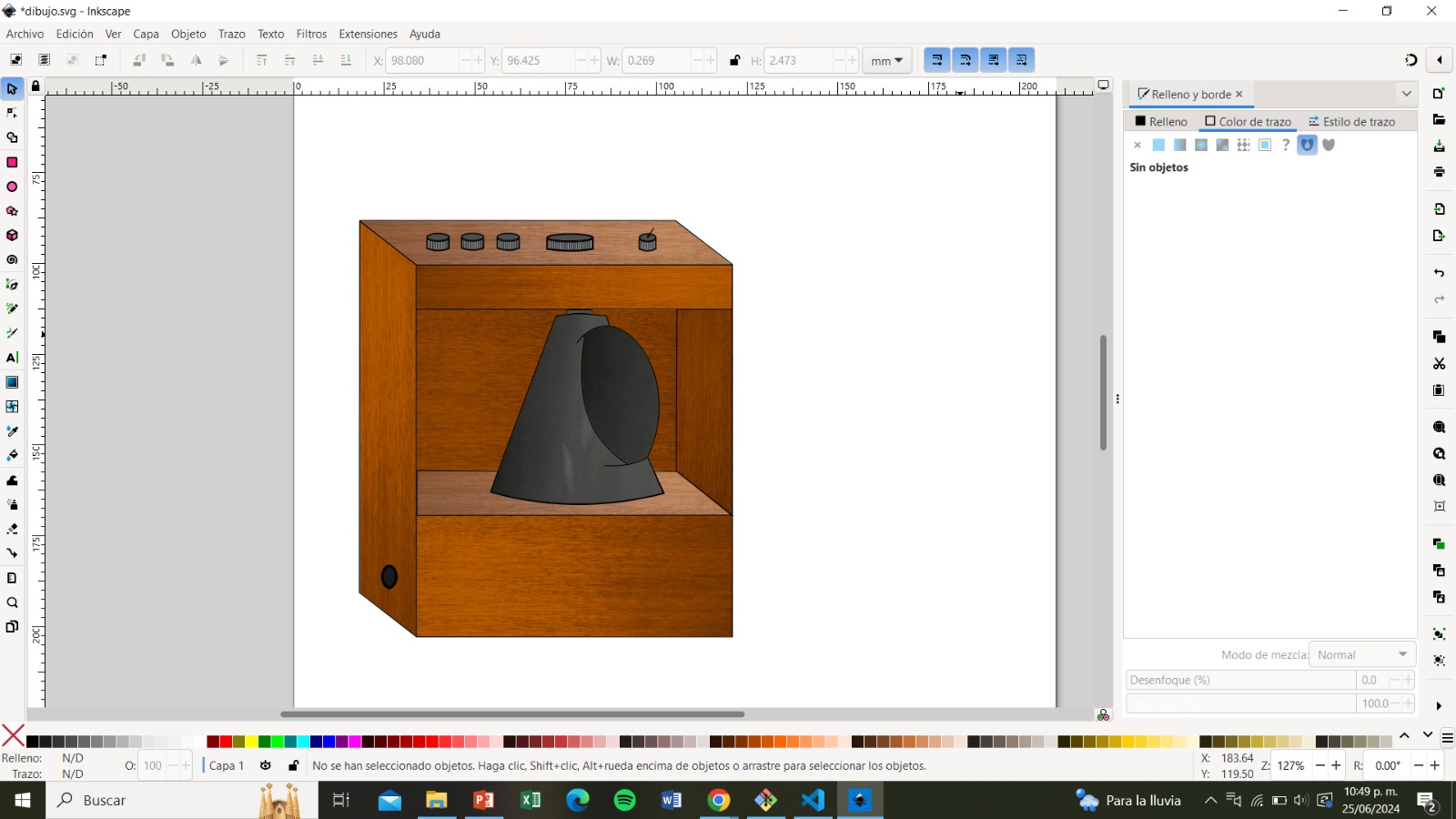Select the Rectangle tool in toolbox
Image resolution: width=1456 pixels, height=819 pixels.
pos(12,162)
